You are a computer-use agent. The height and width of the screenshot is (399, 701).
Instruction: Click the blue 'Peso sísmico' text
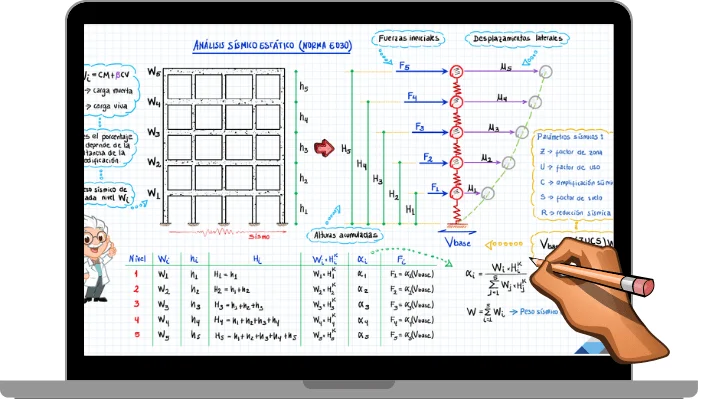coord(539,311)
